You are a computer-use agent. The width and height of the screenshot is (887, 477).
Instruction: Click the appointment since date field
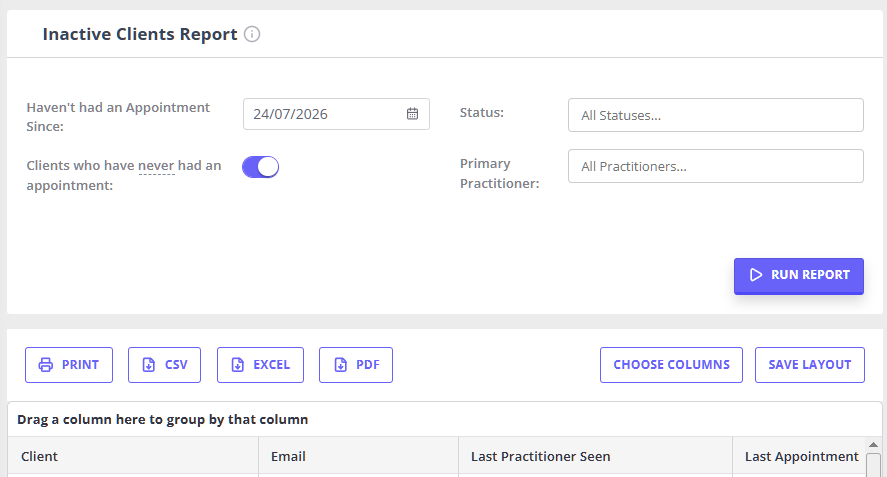(336, 114)
